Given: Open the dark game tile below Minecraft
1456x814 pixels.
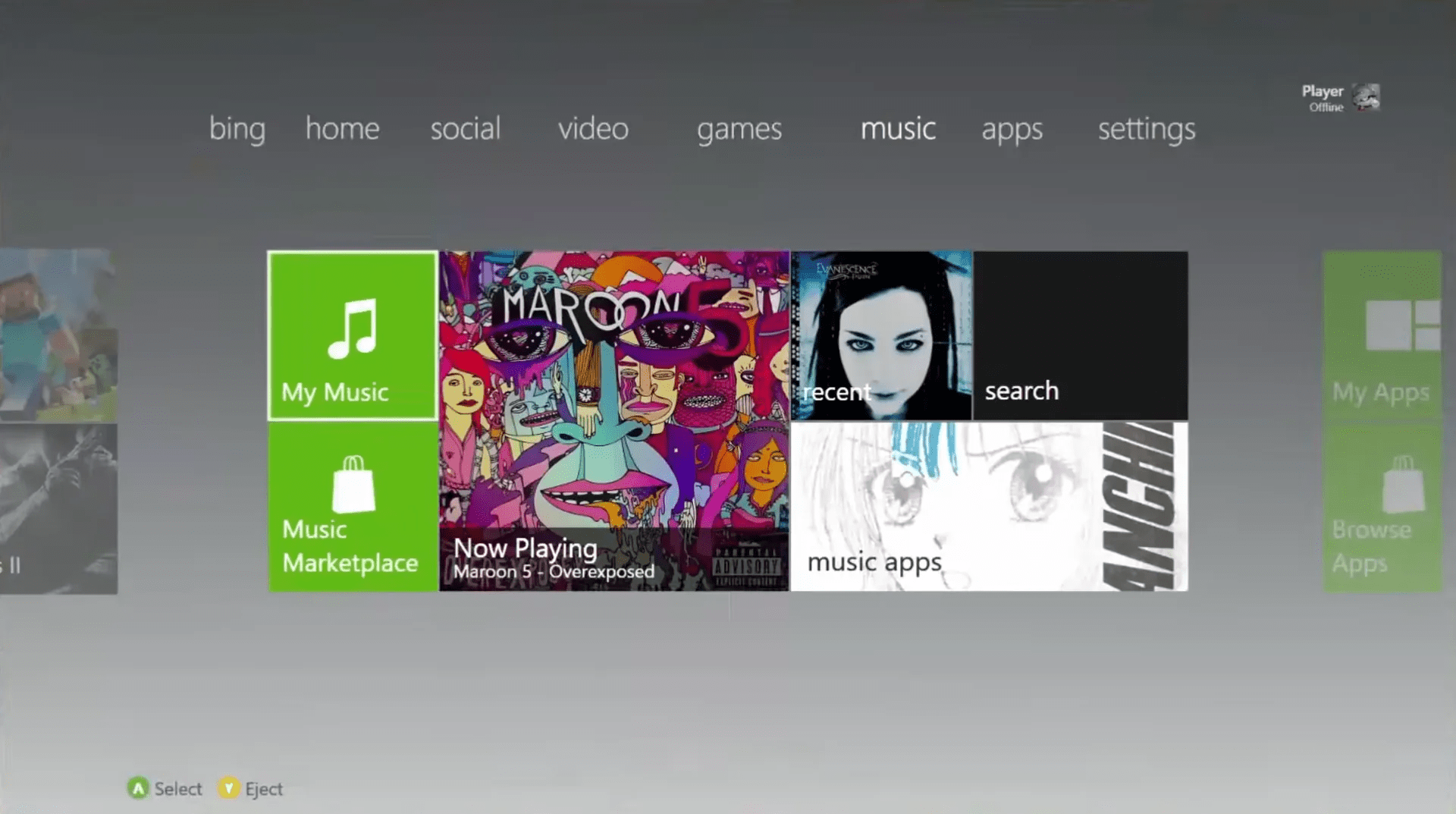Looking at the screenshot, I should tap(58, 508).
